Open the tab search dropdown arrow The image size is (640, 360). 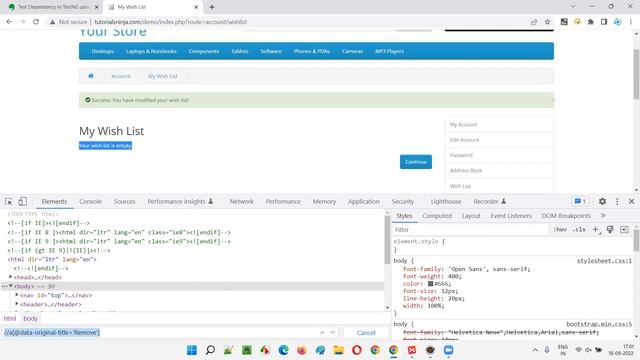point(573,7)
